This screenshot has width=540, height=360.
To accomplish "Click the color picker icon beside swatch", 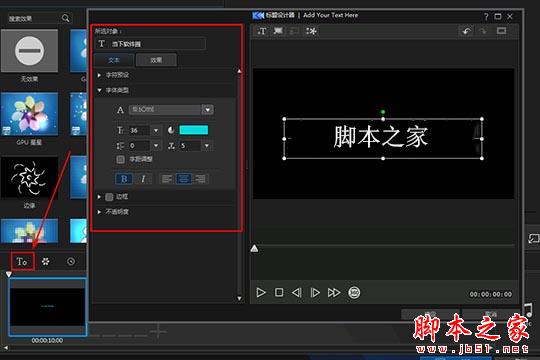I will tap(171, 130).
